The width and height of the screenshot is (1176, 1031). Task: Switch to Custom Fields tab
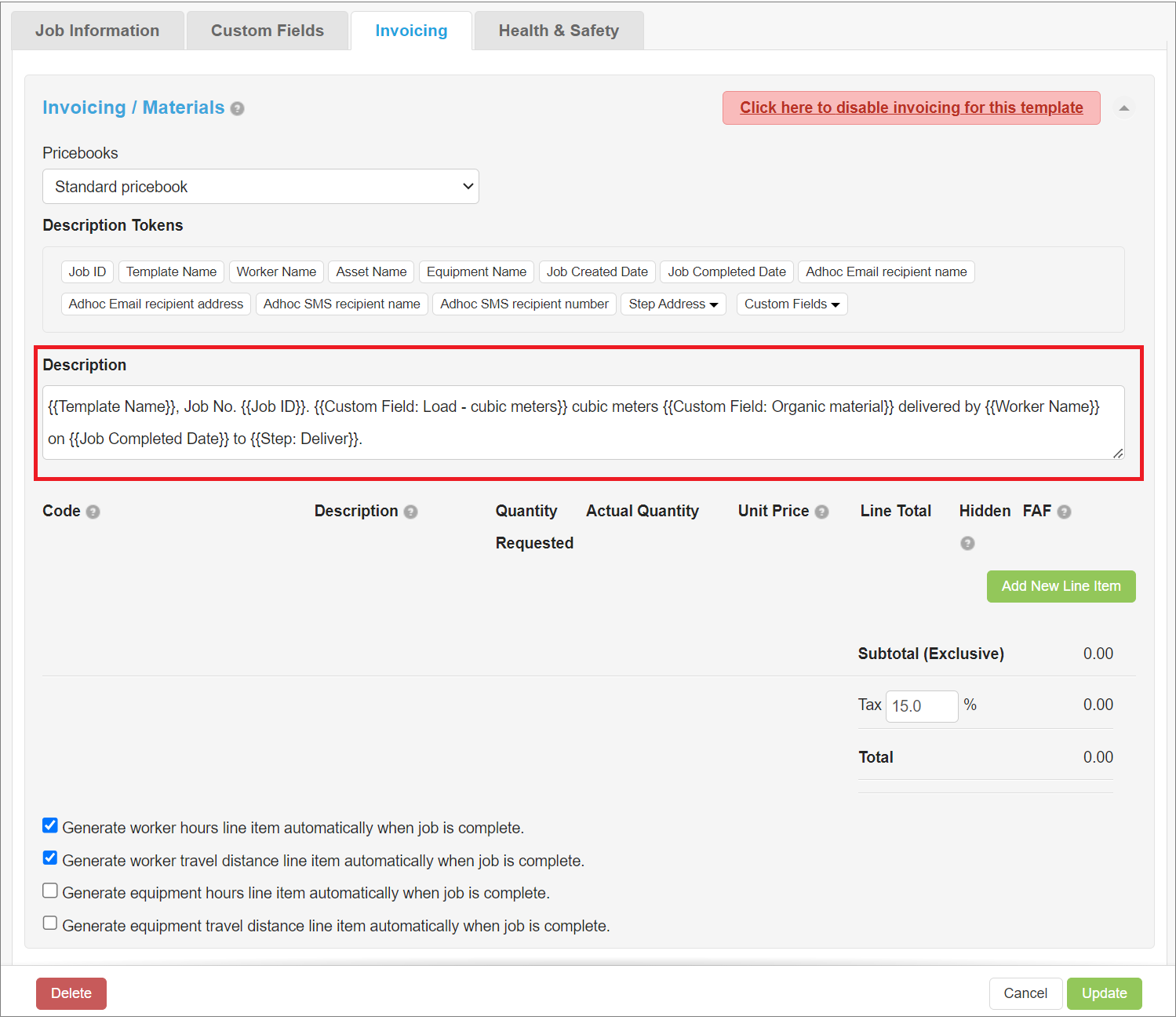[268, 31]
